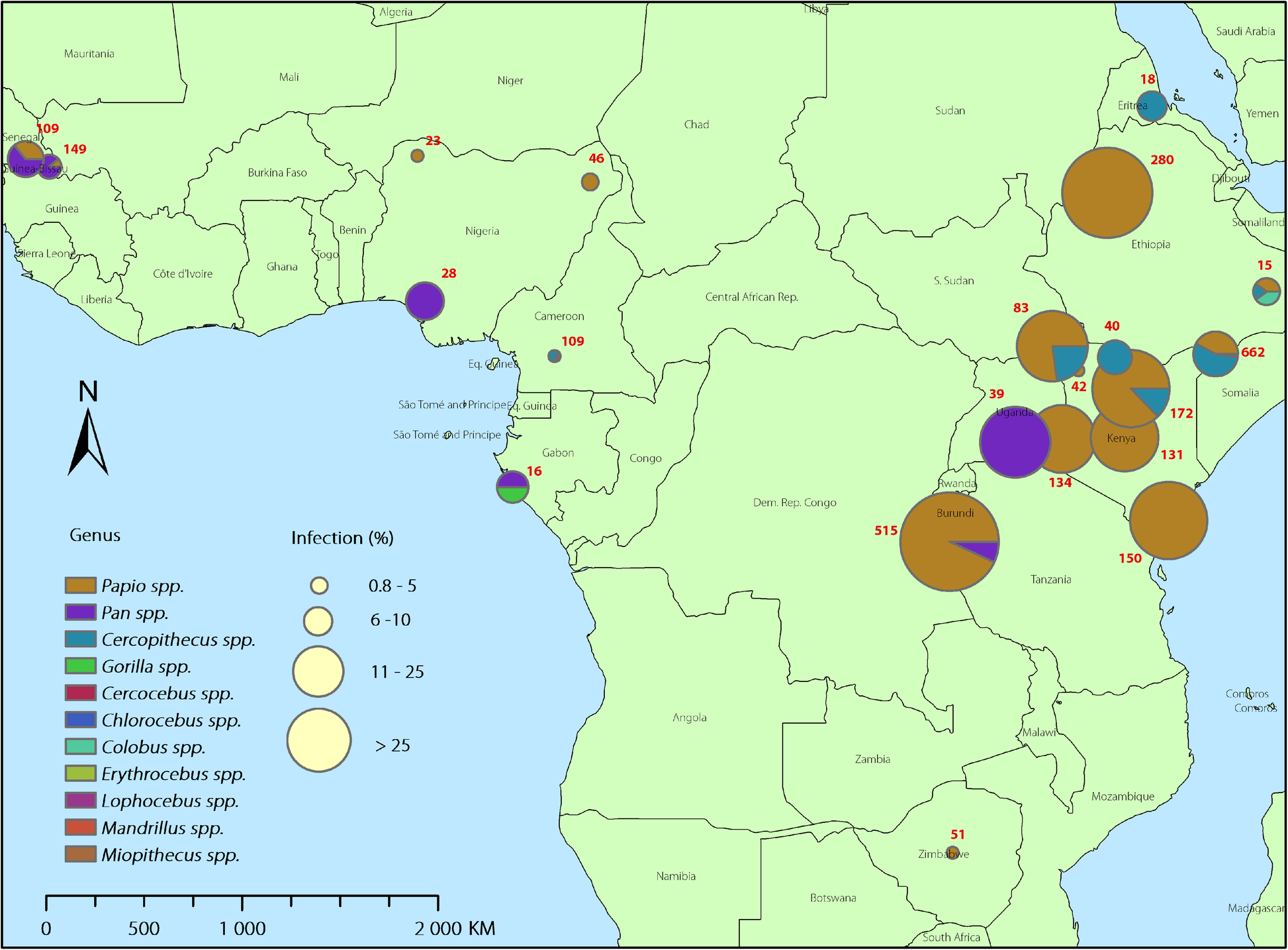Click the Niger country label
1288x950 pixels.
(x=510, y=81)
